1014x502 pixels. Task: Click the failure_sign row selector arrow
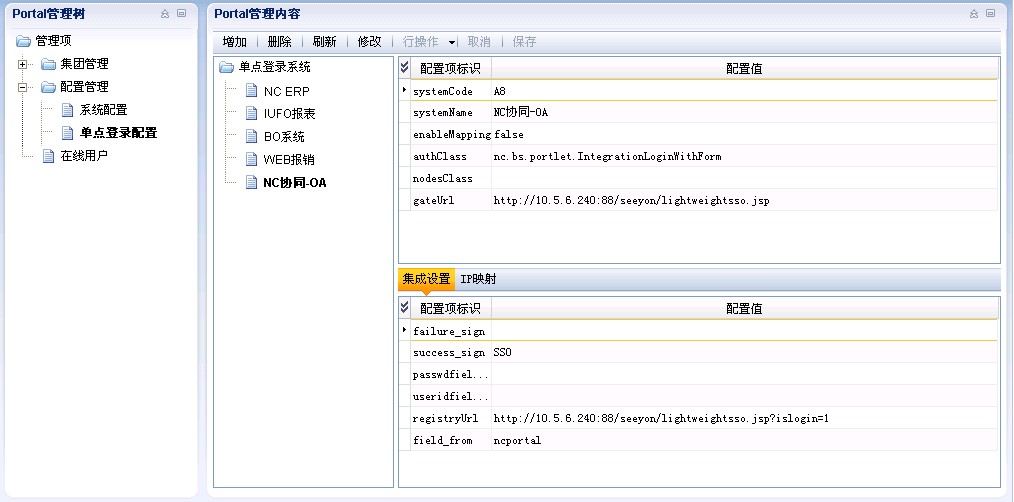click(x=405, y=331)
